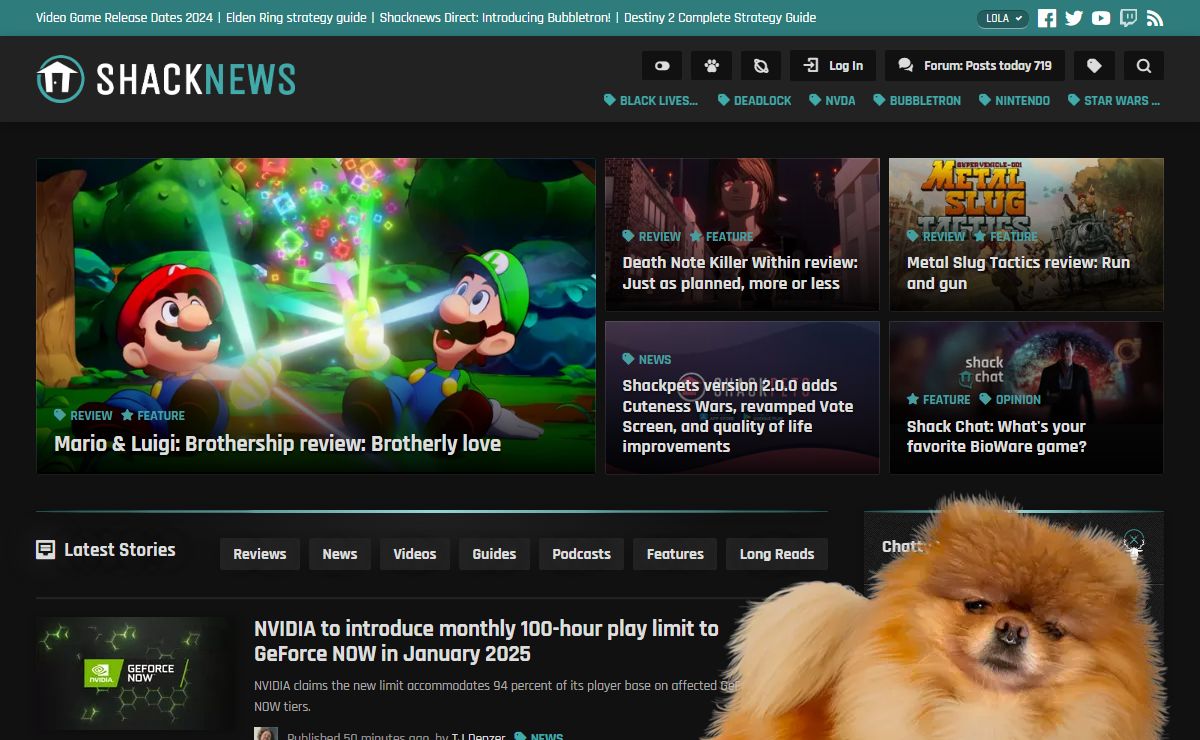Click FEATURE tag on Shack Chat card

pyautogui.click(x=938, y=399)
